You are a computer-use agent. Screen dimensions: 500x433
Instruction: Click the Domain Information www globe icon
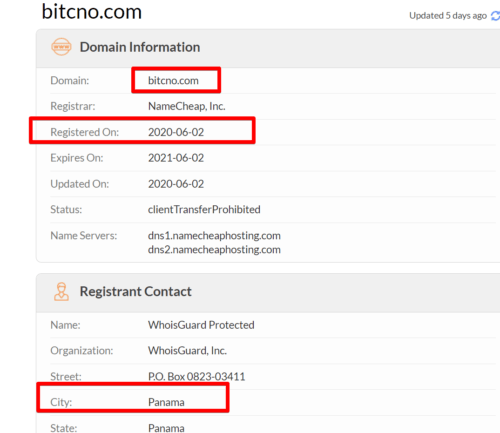click(61, 47)
